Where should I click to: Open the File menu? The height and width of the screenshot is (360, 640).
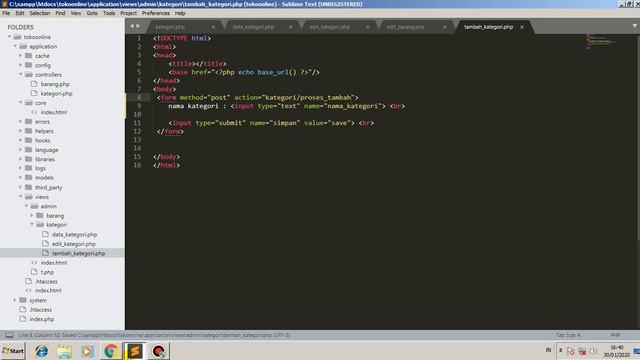[x=6, y=13]
